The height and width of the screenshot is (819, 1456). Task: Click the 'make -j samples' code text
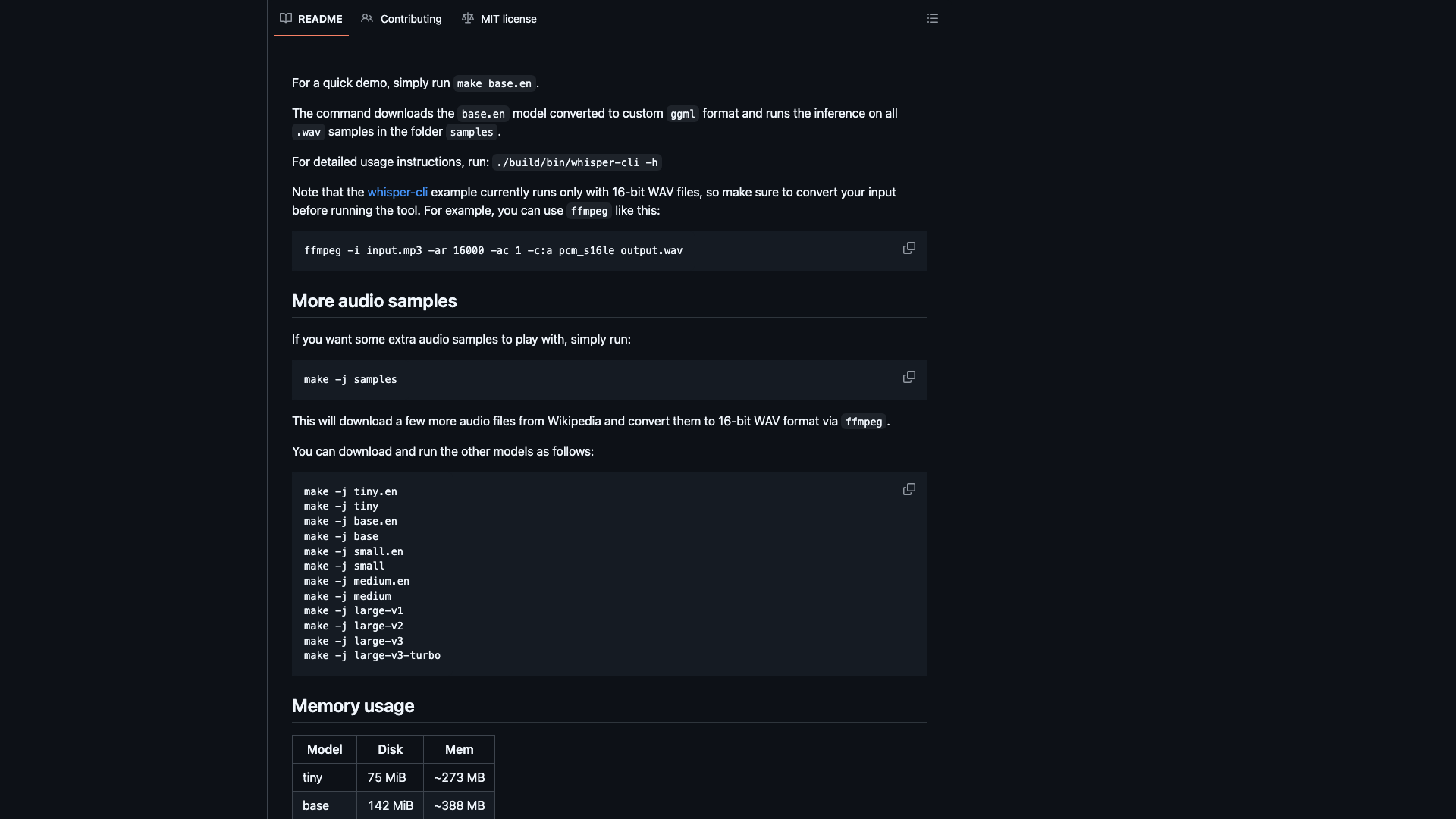350,379
